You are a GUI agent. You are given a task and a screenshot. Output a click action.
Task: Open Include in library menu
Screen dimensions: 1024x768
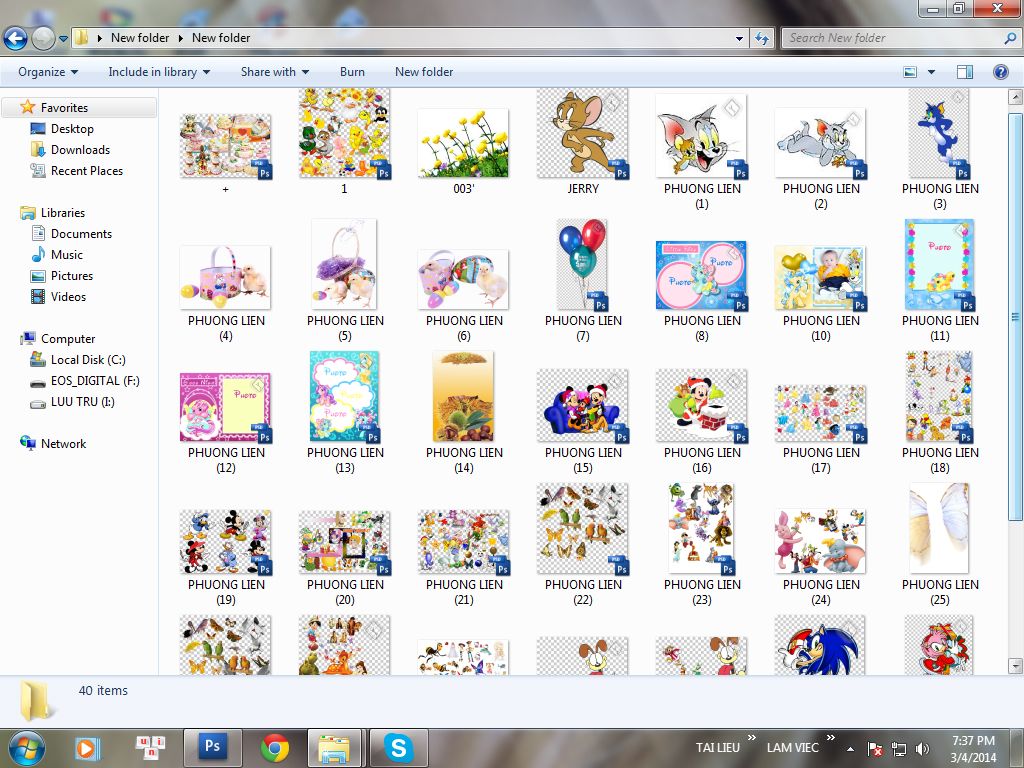(159, 72)
